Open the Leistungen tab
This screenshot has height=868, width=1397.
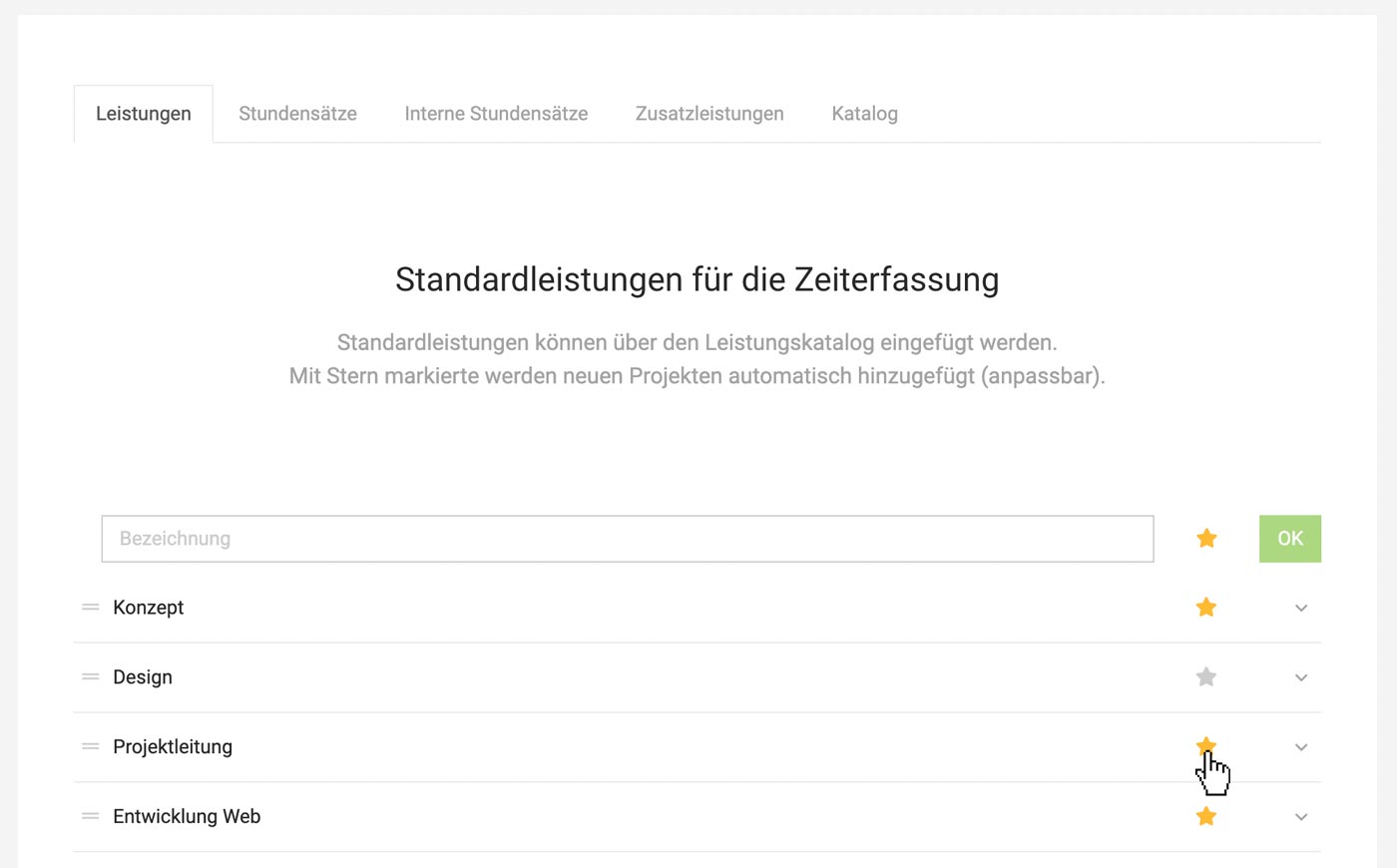tap(144, 114)
